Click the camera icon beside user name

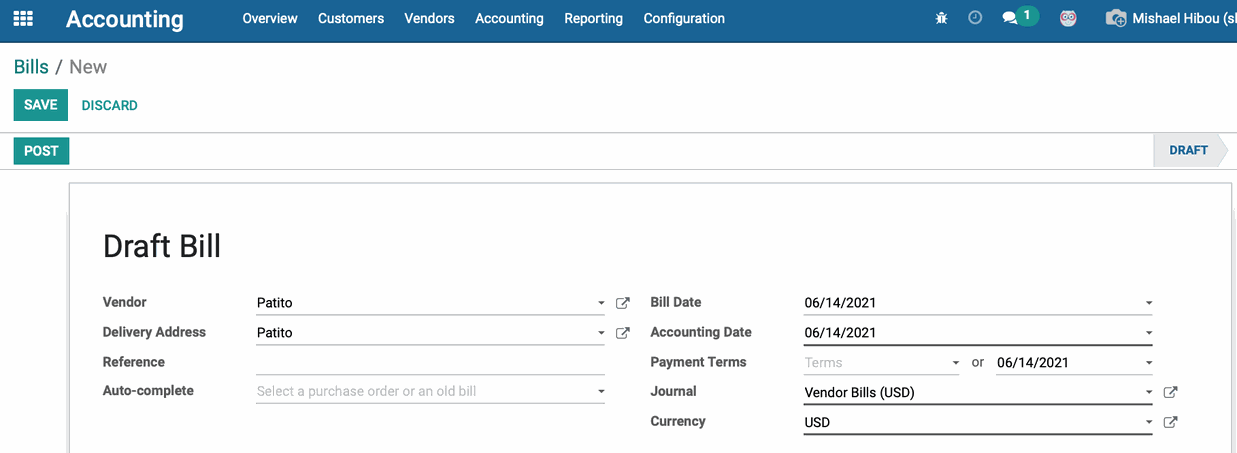pos(1116,18)
